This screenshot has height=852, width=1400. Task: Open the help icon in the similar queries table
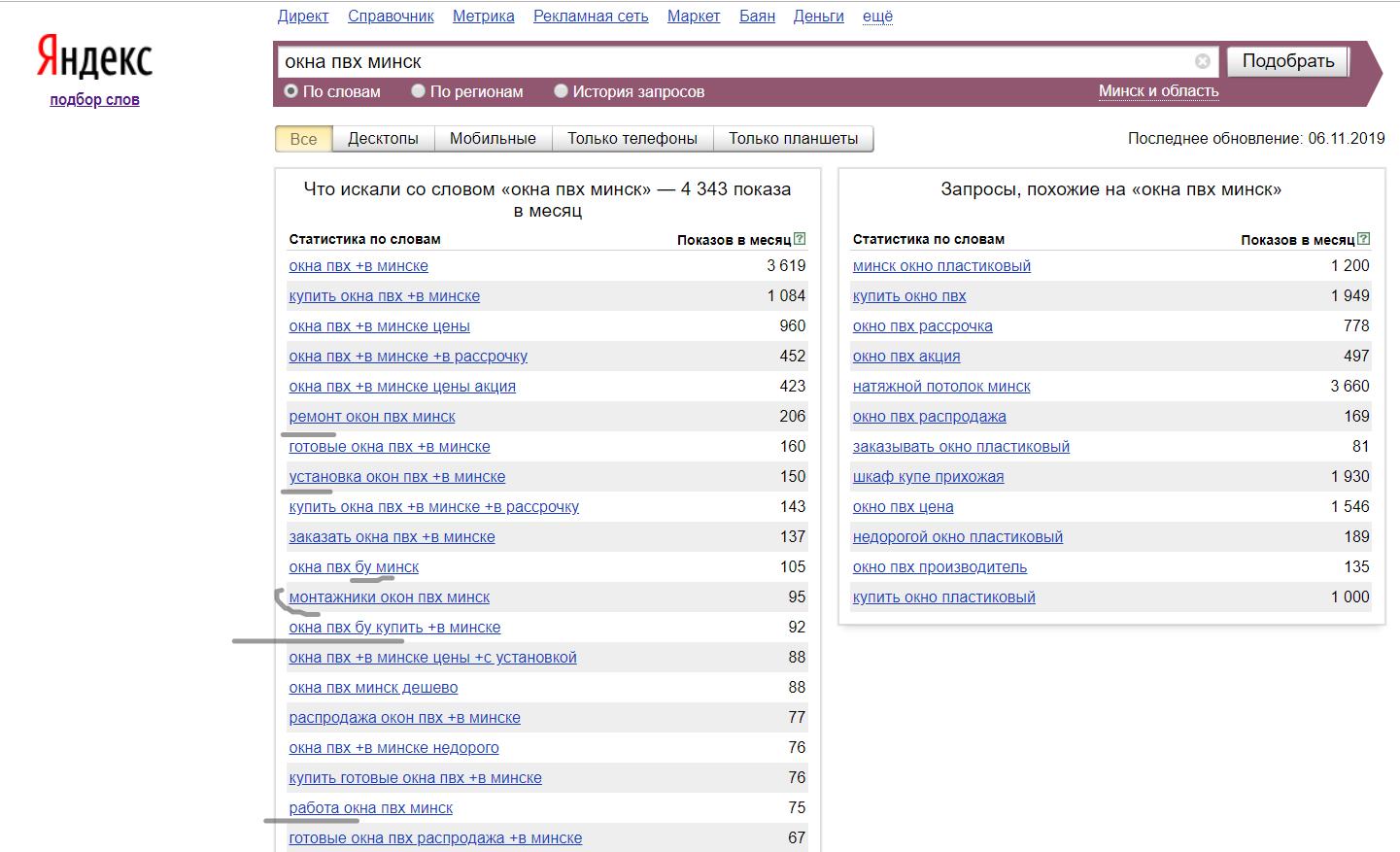[1364, 239]
